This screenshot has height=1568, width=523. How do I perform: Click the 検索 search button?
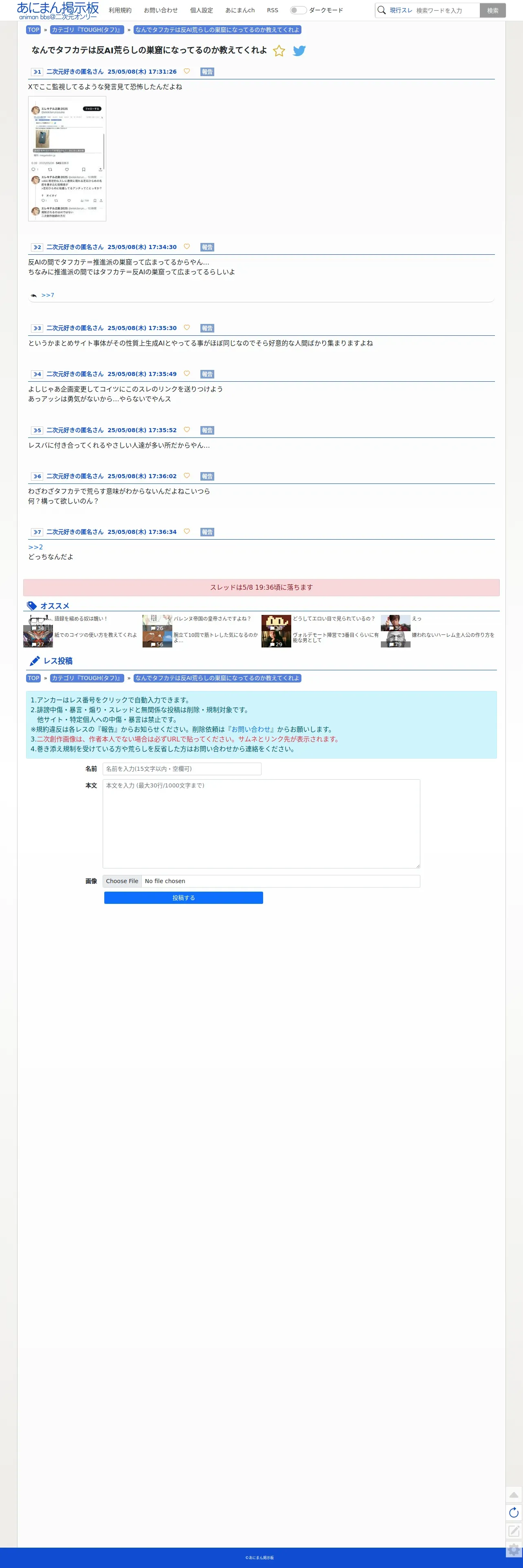[x=492, y=10]
